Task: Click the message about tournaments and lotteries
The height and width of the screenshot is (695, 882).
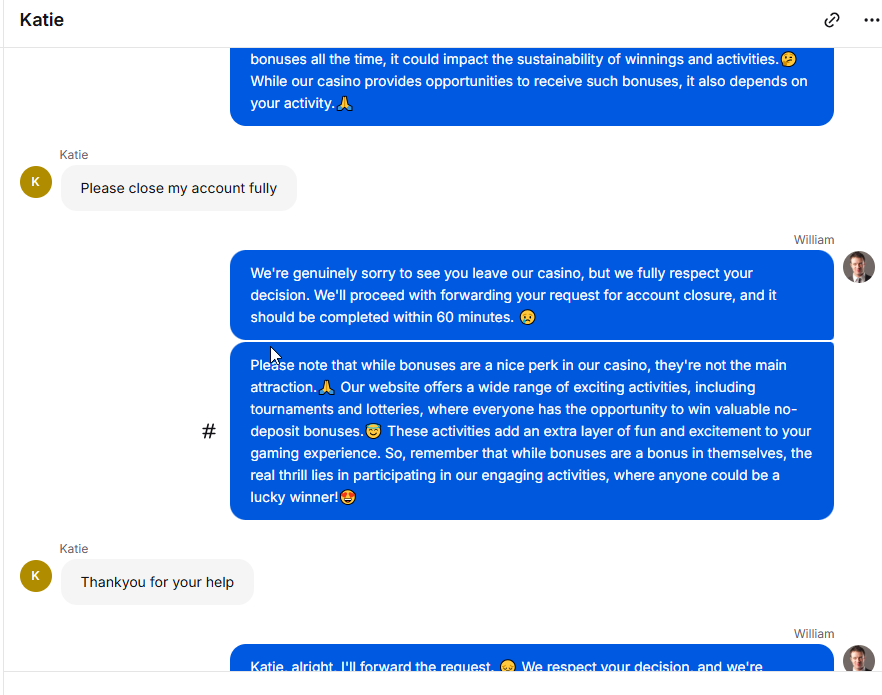Action: pos(532,431)
